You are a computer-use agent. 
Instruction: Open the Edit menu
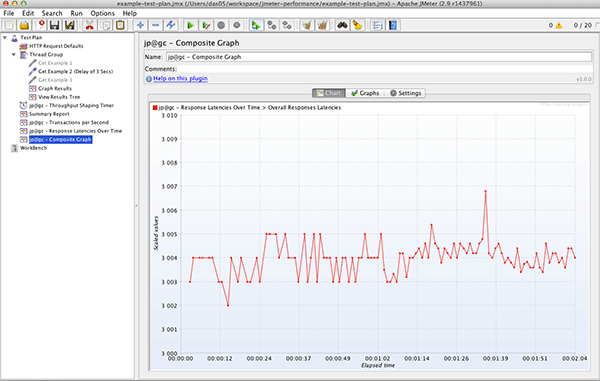click(x=28, y=13)
